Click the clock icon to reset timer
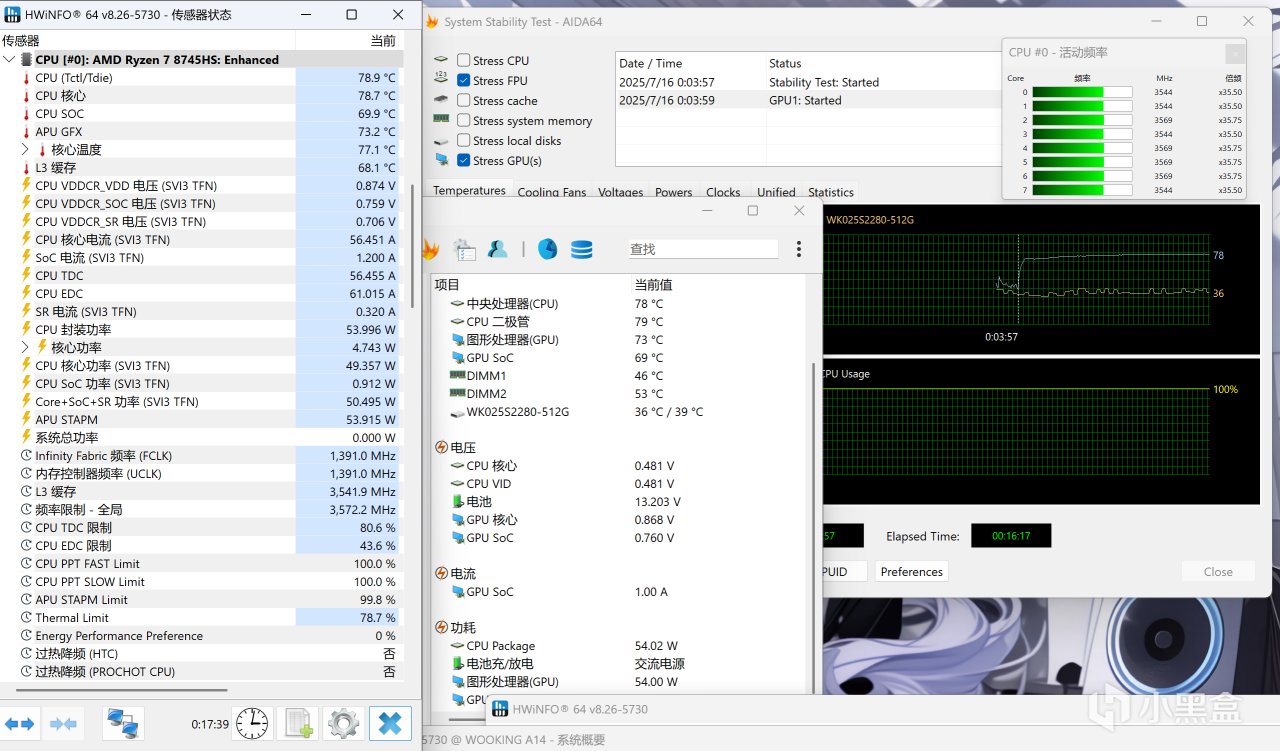Image resolution: width=1280 pixels, height=751 pixels. (252, 723)
